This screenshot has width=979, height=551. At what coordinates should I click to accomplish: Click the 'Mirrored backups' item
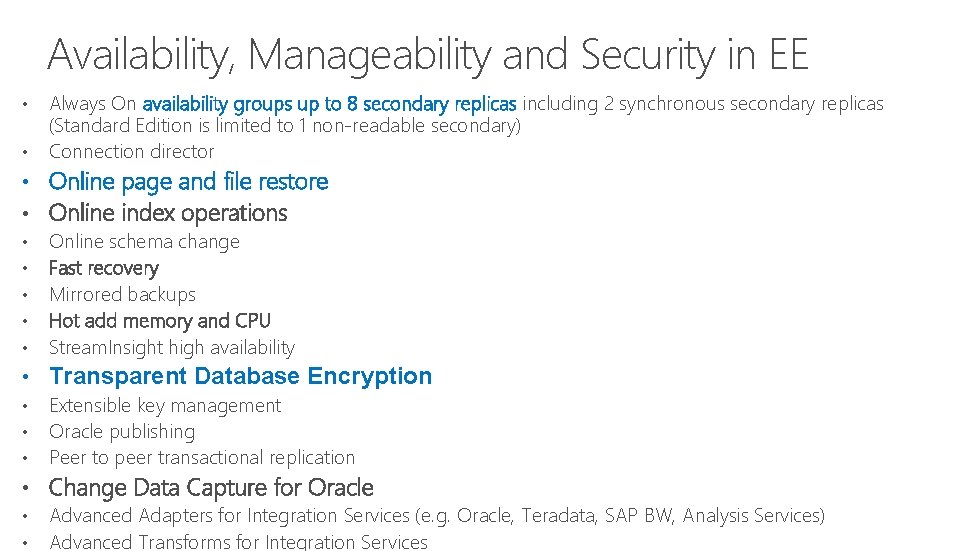point(122,295)
